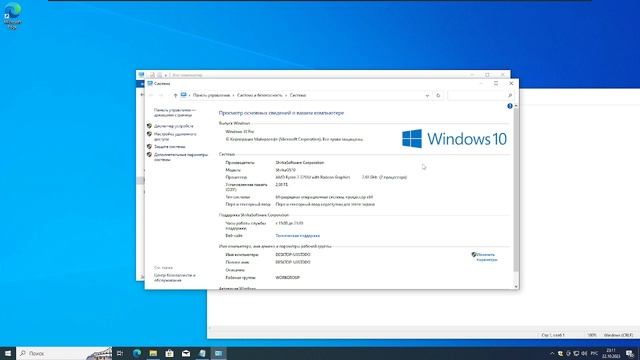This screenshot has height=360, width=640.
Task: Open the Защита системы link
Action: (x=169, y=147)
